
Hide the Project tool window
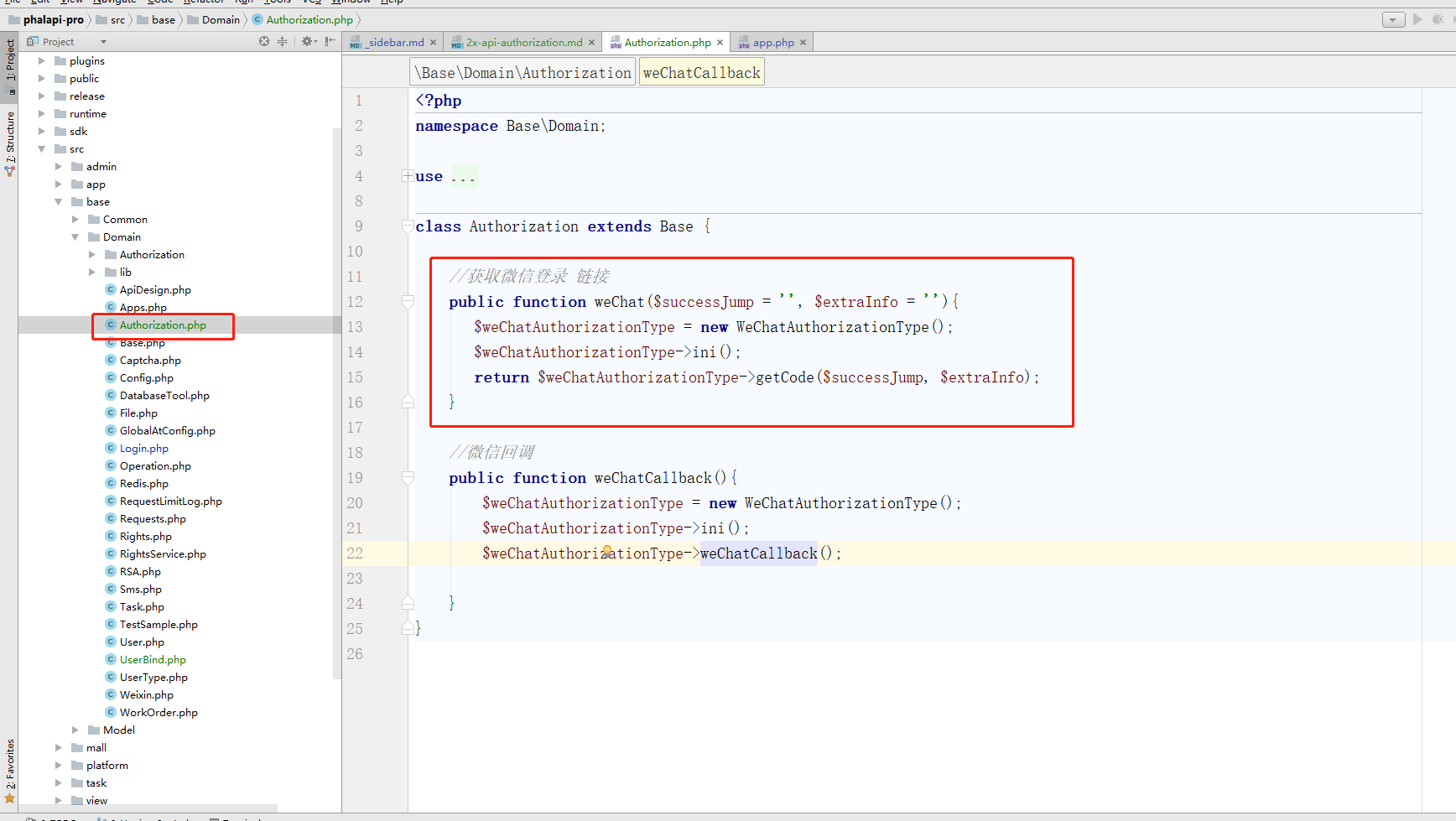click(x=330, y=41)
